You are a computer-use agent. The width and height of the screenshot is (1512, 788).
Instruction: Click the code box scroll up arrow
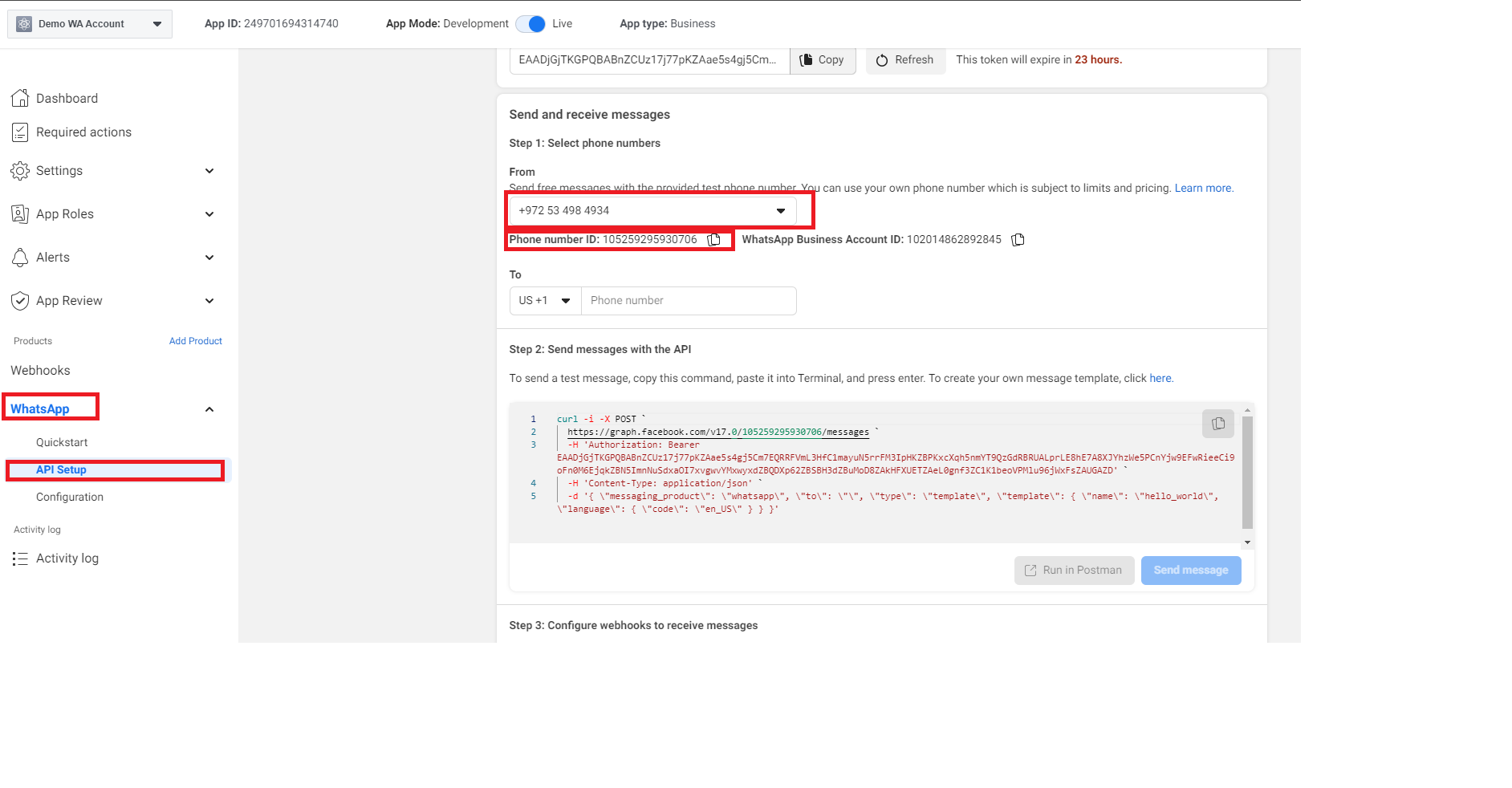(x=1247, y=410)
